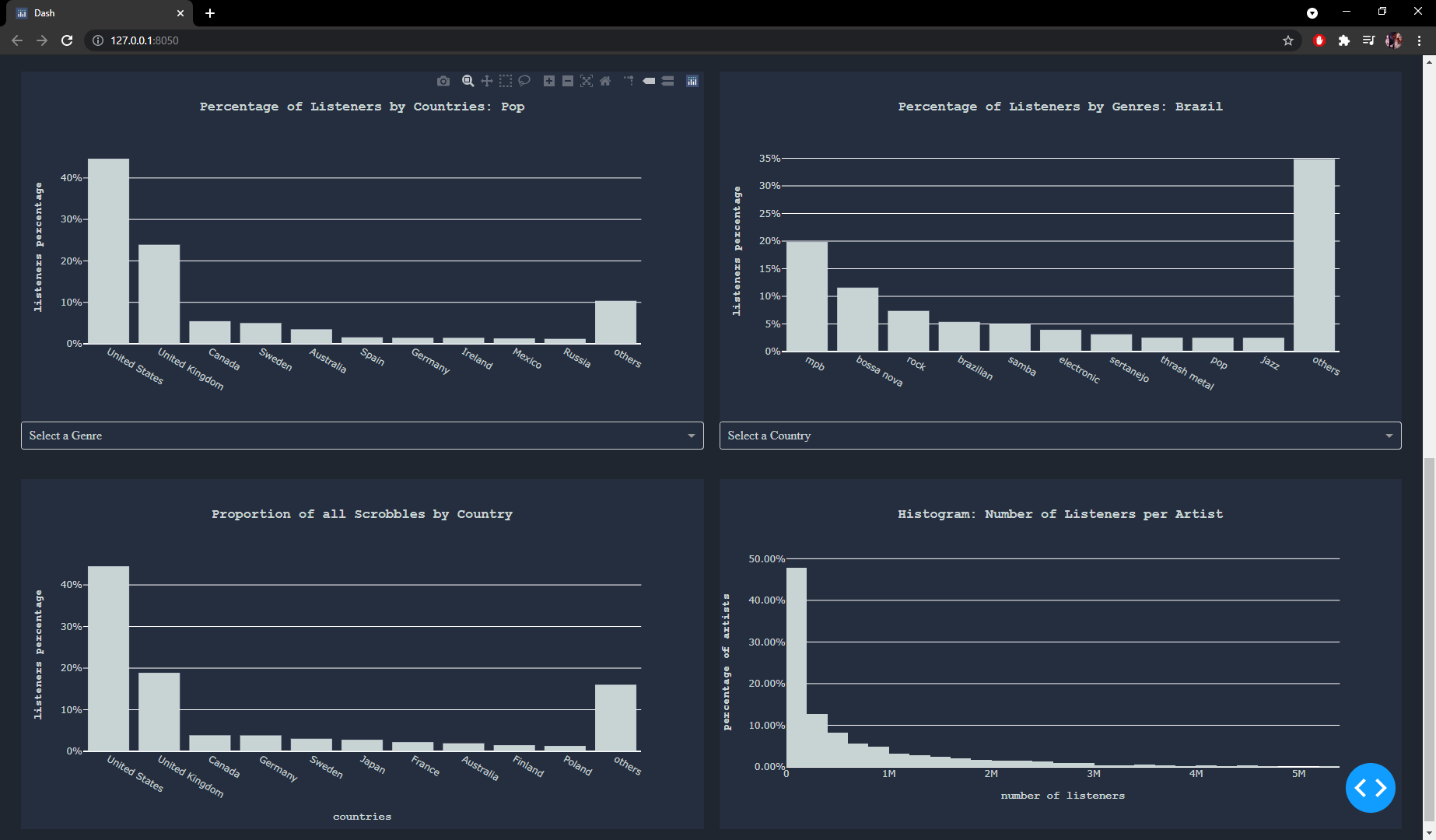Open the Plotly logo link in the modebar
The width and height of the screenshot is (1436, 840).
(692, 81)
